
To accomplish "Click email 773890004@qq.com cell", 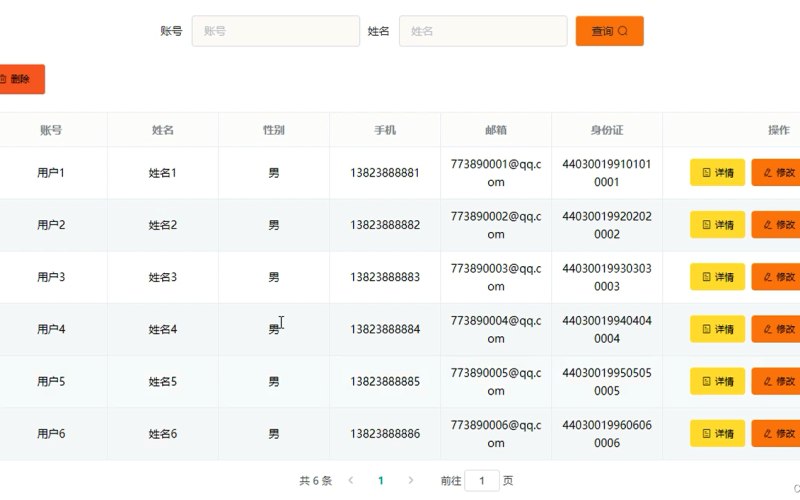I will click(x=496, y=329).
